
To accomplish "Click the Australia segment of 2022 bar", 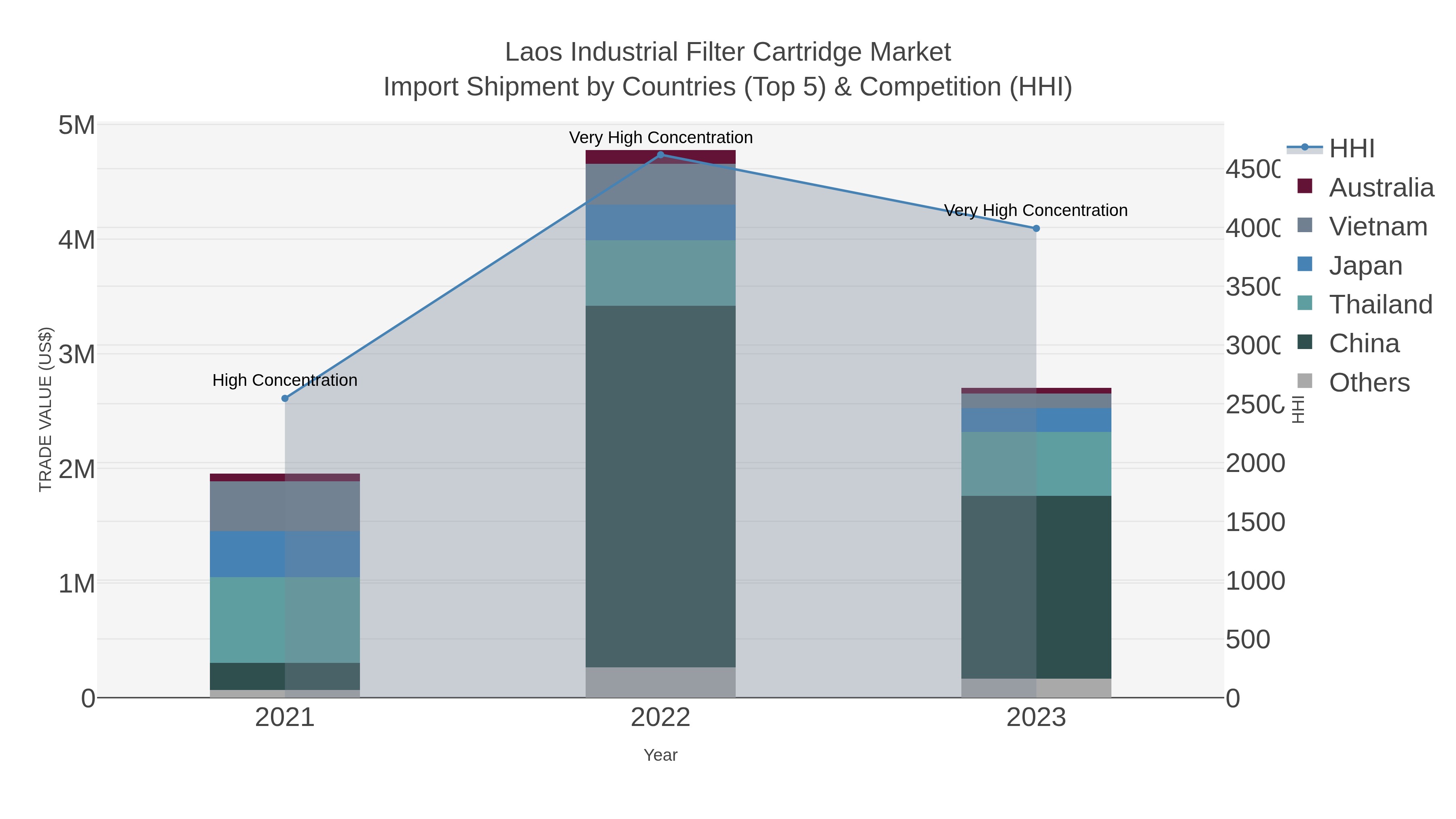I will point(661,157).
